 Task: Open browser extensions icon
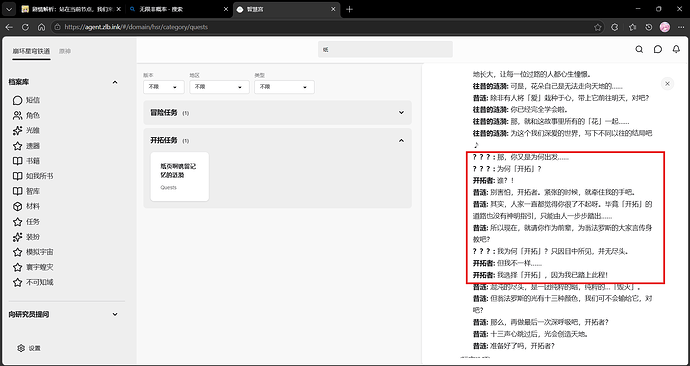point(615,27)
